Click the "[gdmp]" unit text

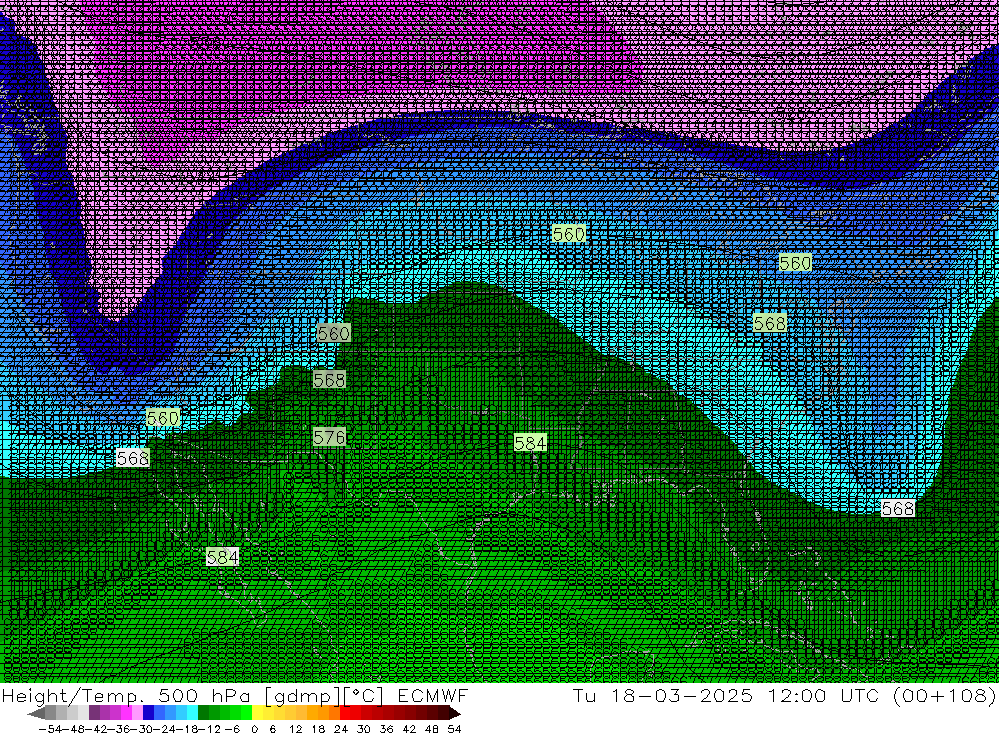coord(303,696)
